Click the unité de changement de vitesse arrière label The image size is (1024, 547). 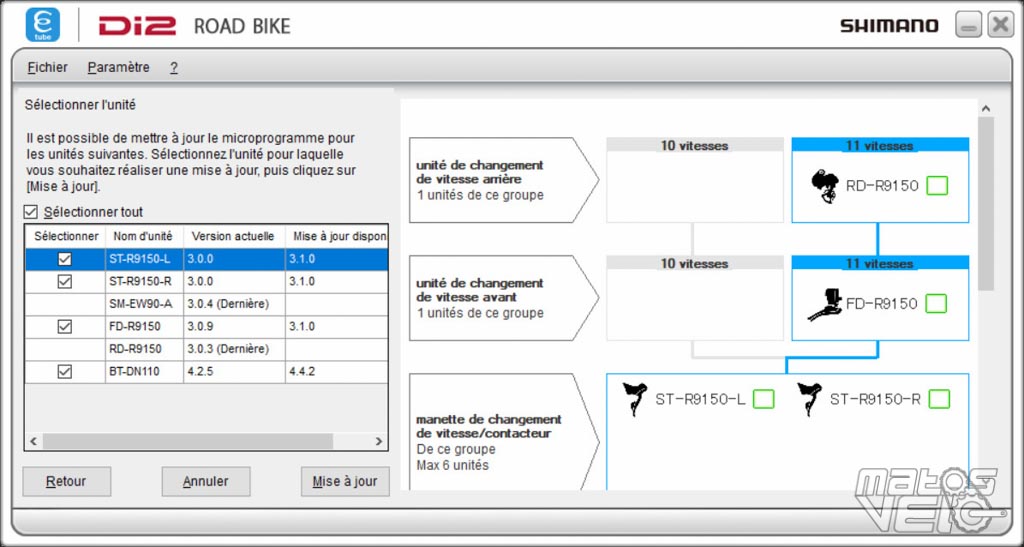tap(481, 172)
